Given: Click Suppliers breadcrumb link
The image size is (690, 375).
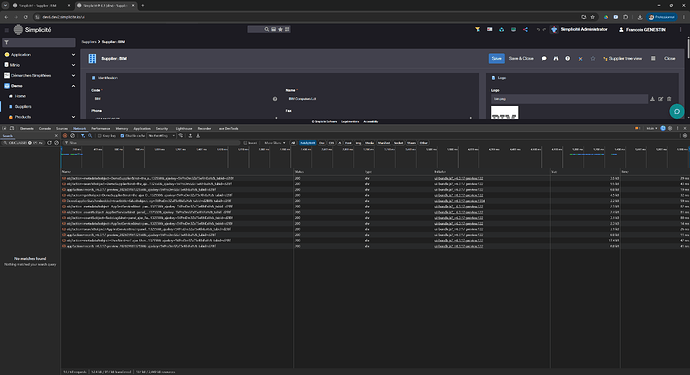Looking at the screenshot, I should point(88,42).
